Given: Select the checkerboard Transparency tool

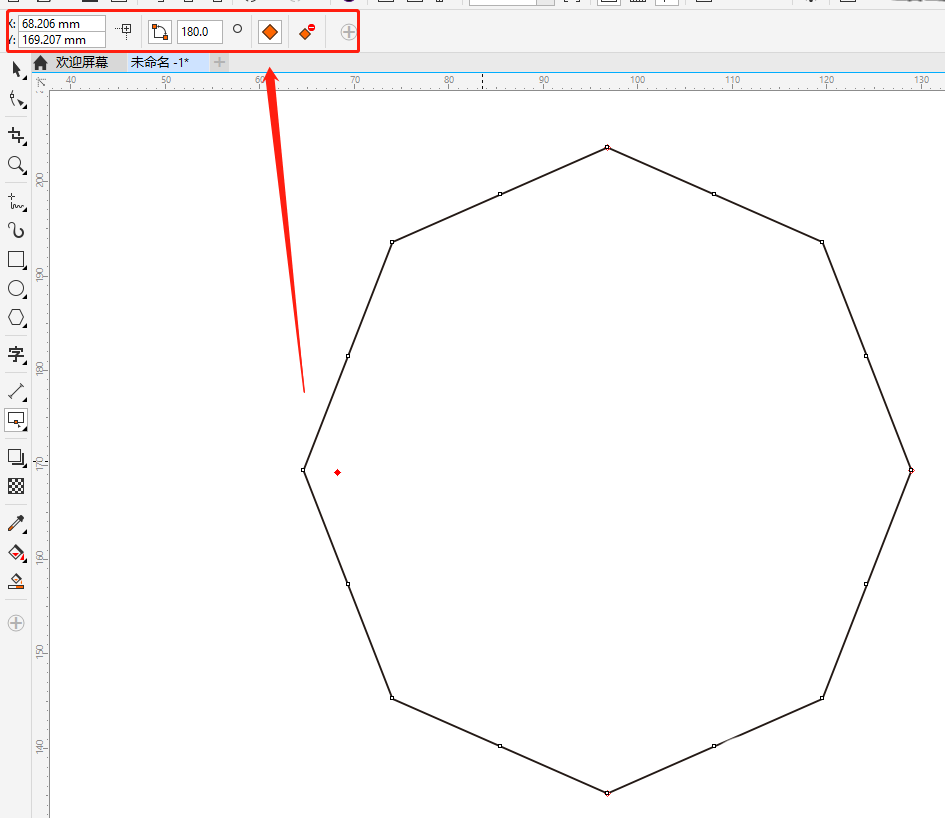Looking at the screenshot, I should click(16, 486).
